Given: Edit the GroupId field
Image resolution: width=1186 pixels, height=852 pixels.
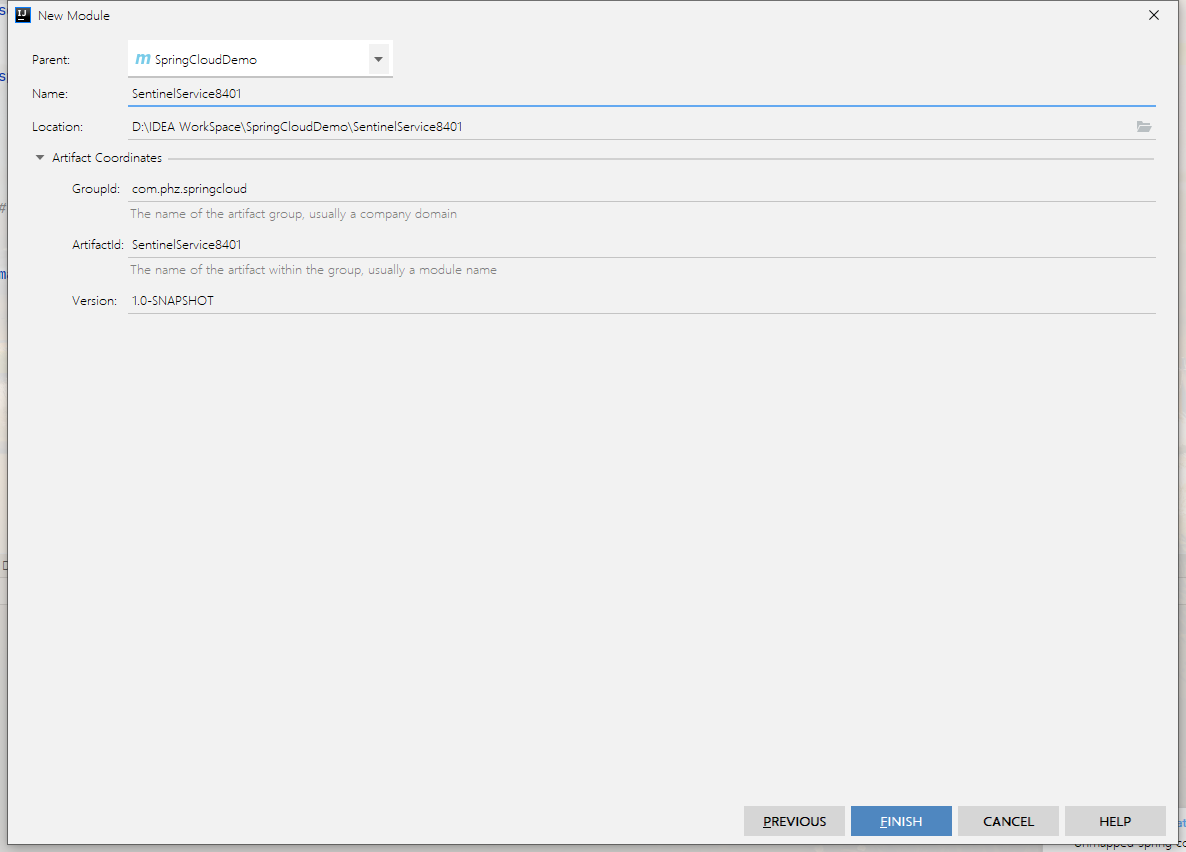Looking at the screenshot, I should [x=641, y=188].
